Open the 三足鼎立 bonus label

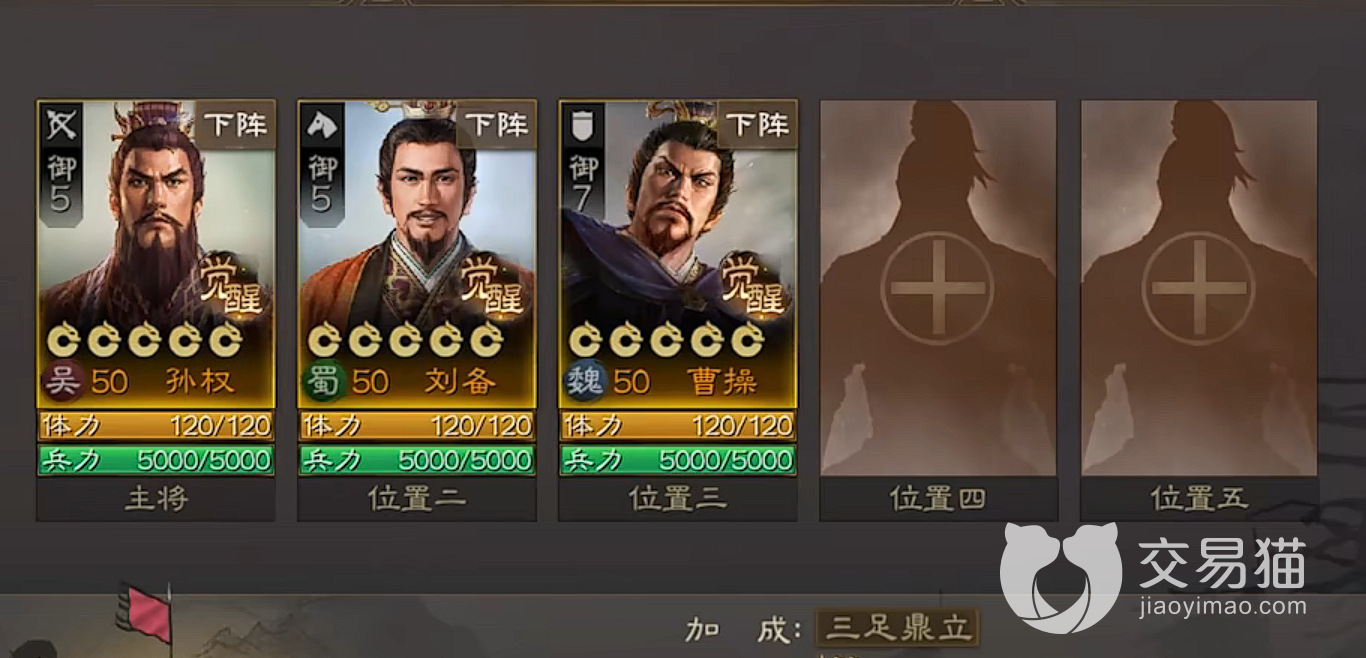point(898,628)
